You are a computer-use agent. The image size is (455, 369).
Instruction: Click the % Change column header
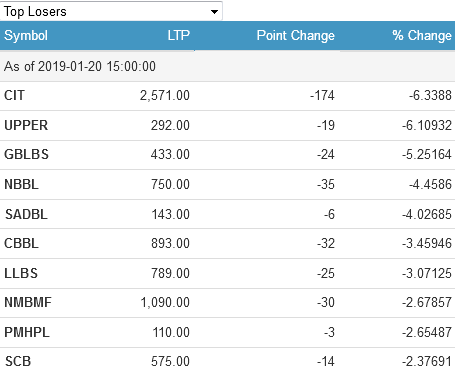422,35
